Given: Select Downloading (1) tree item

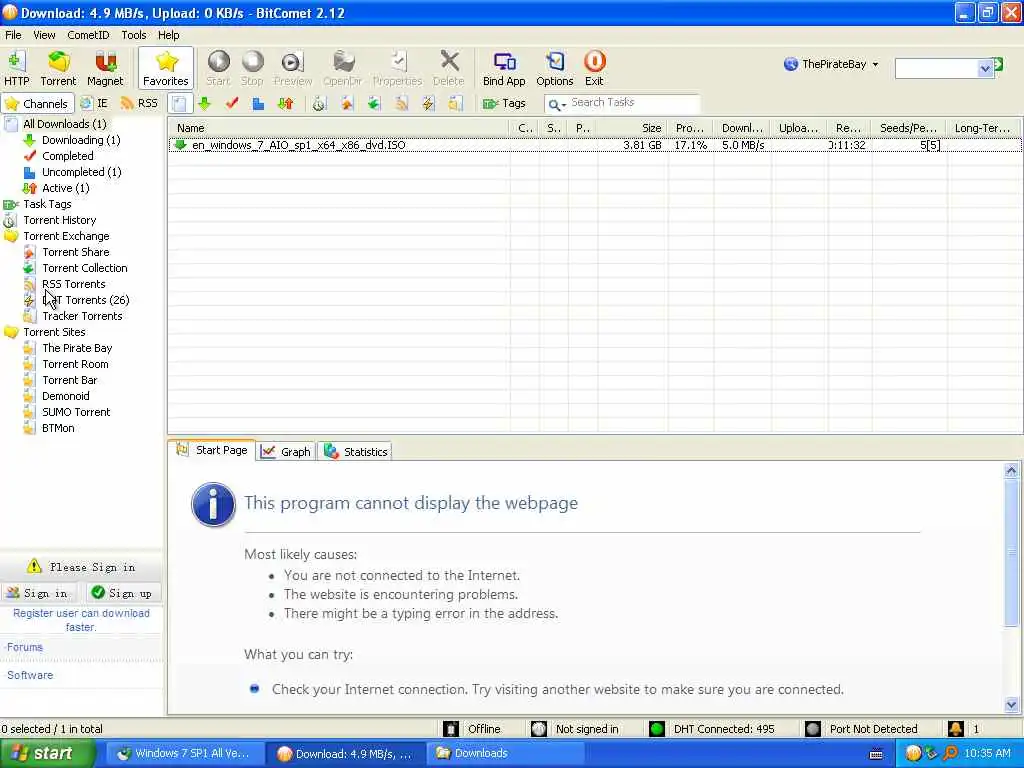Looking at the screenshot, I should (81, 140).
